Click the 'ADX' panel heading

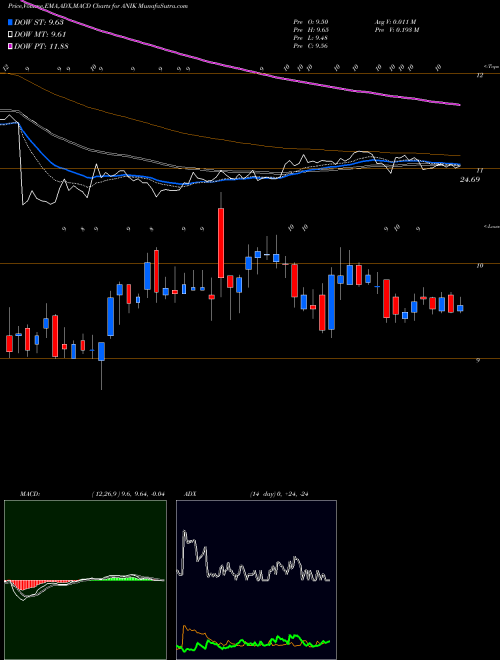(190, 494)
